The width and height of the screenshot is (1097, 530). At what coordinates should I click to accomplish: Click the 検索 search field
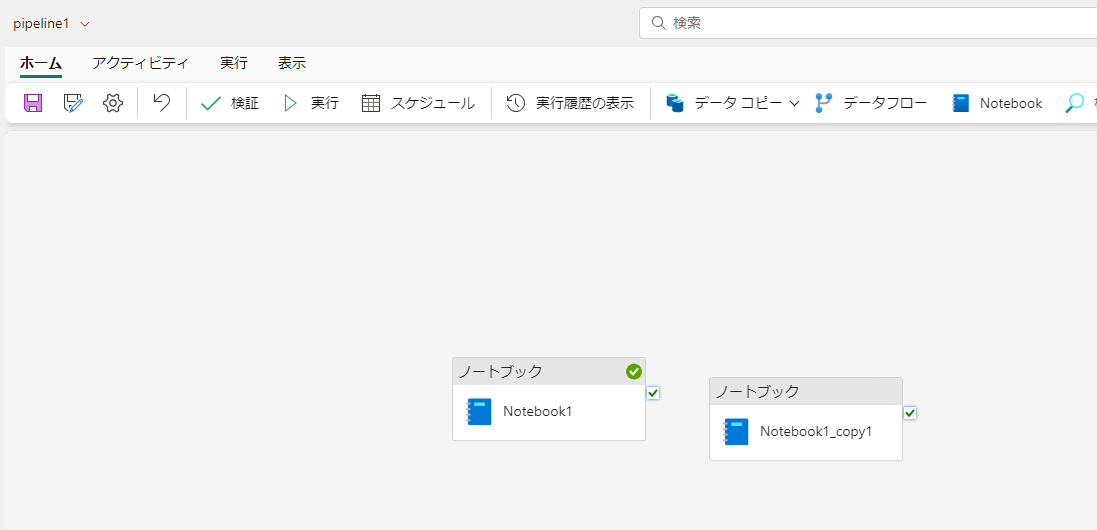pyautogui.click(x=868, y=23)
